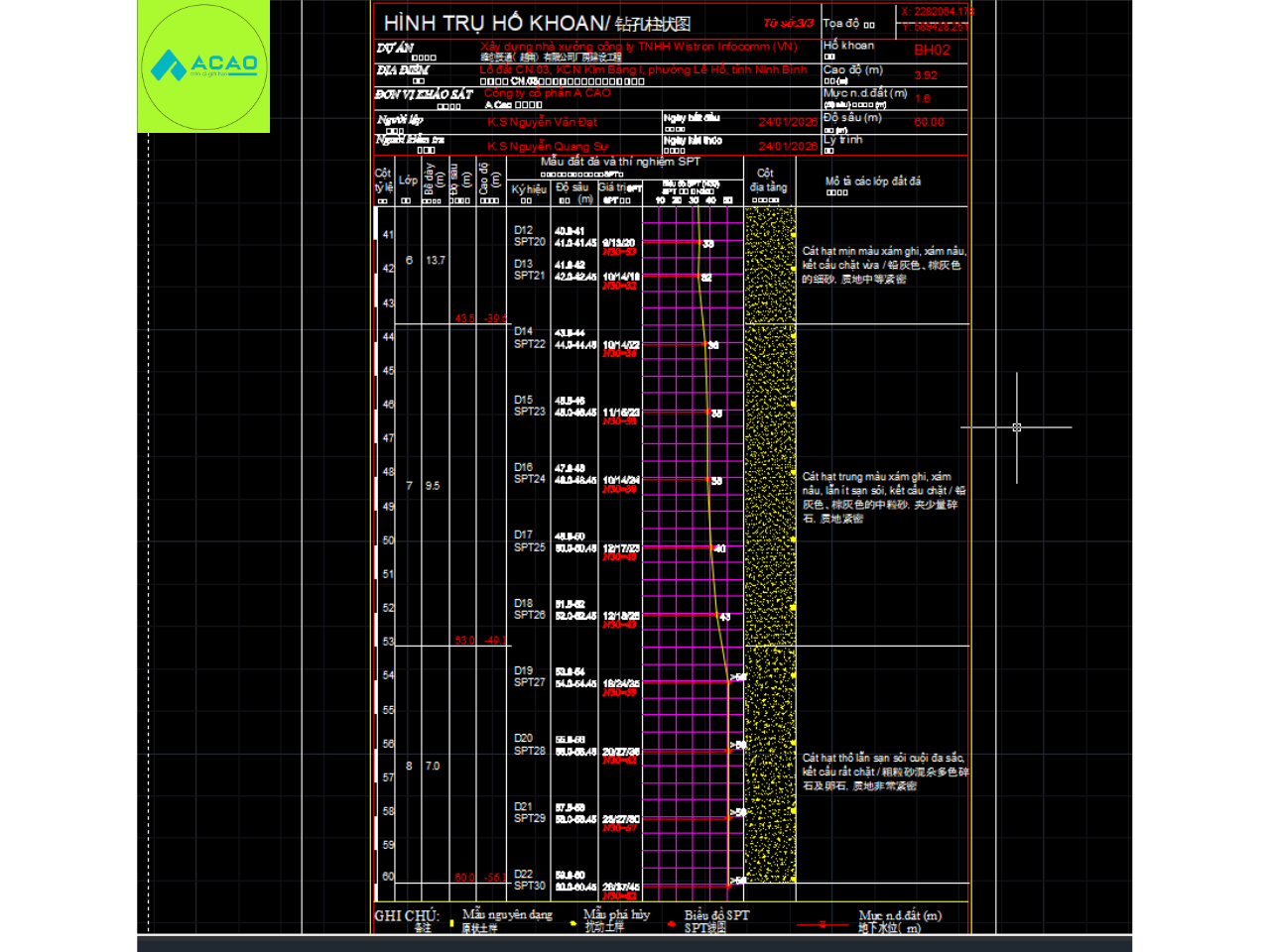Image resolution: width=1270 pixels, height=952 pixels.
Task: Click the SPT chart value '40' at SPT25
Action: pyautogui.click(x=719, y=548)
